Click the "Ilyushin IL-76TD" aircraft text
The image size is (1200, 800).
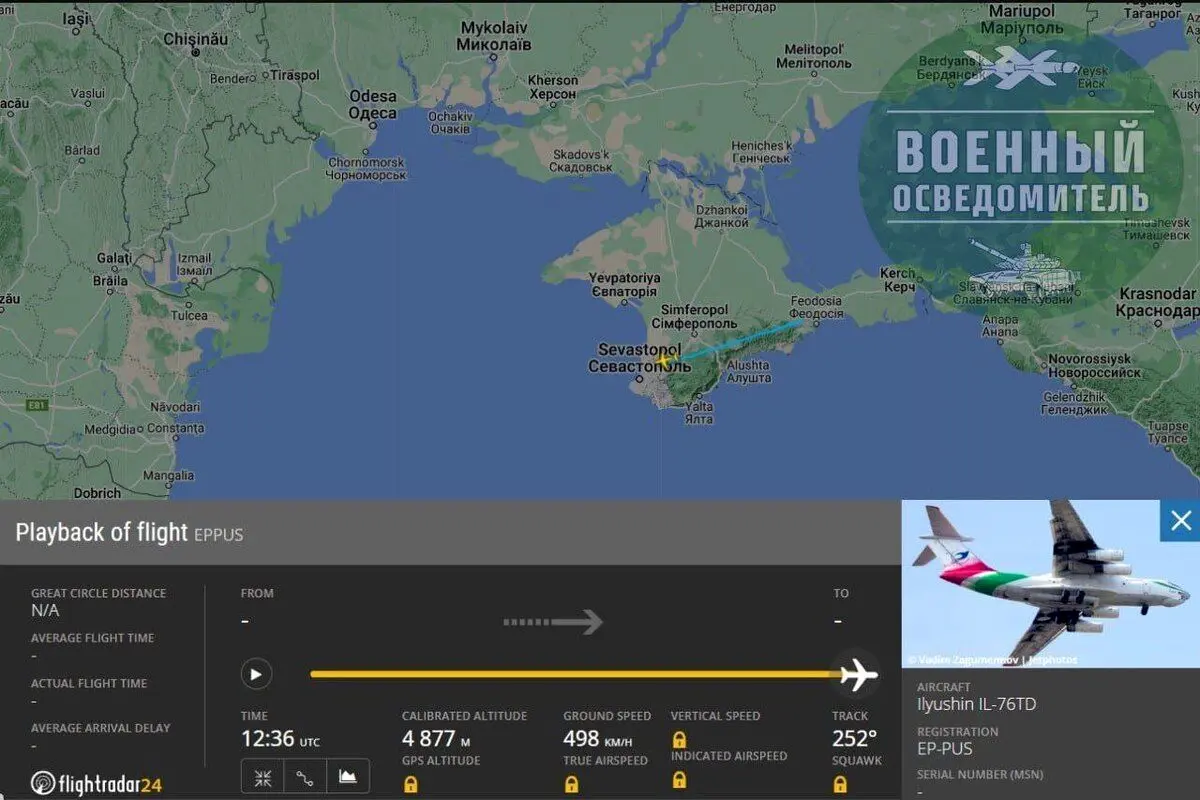coord(977,704)
